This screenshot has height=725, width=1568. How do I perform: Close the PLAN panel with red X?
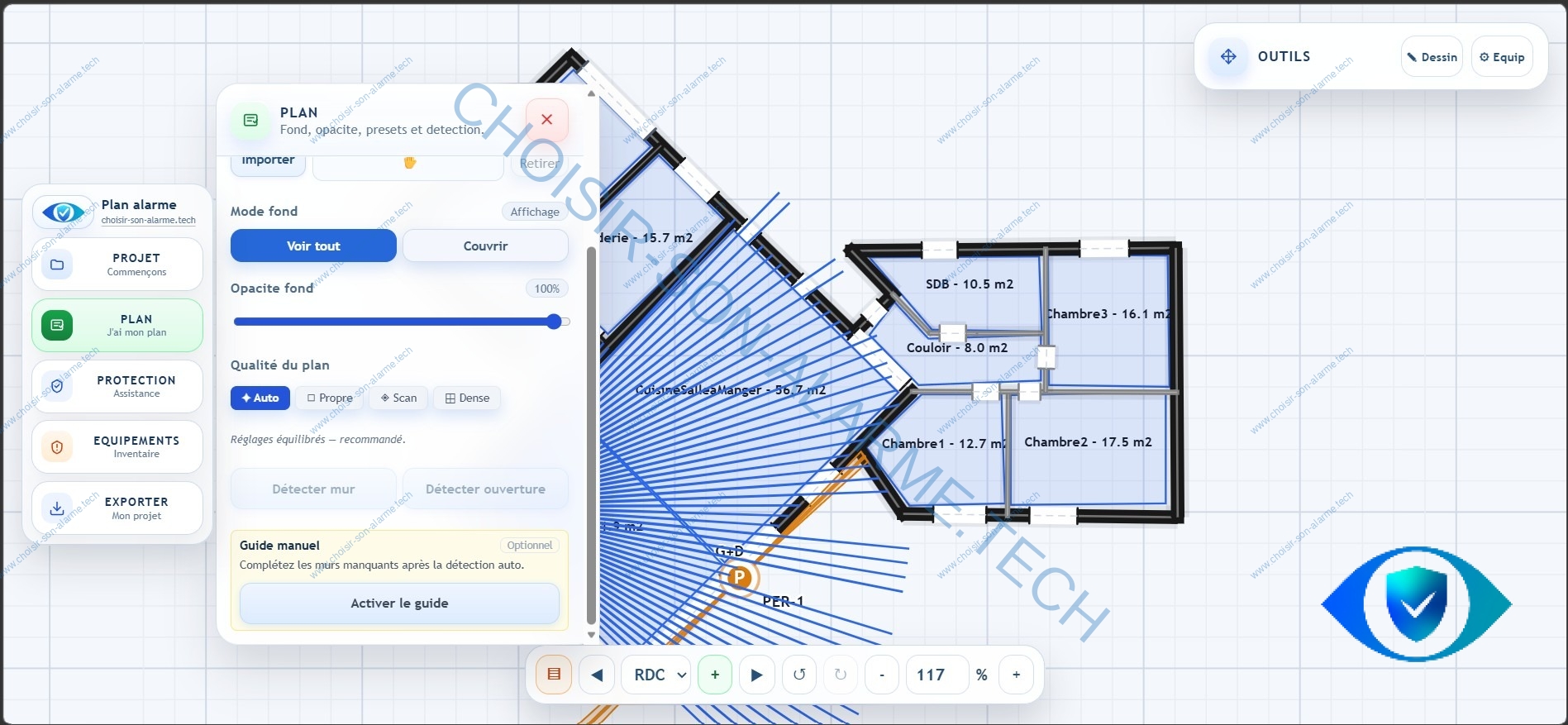click(x=546, y=120)
